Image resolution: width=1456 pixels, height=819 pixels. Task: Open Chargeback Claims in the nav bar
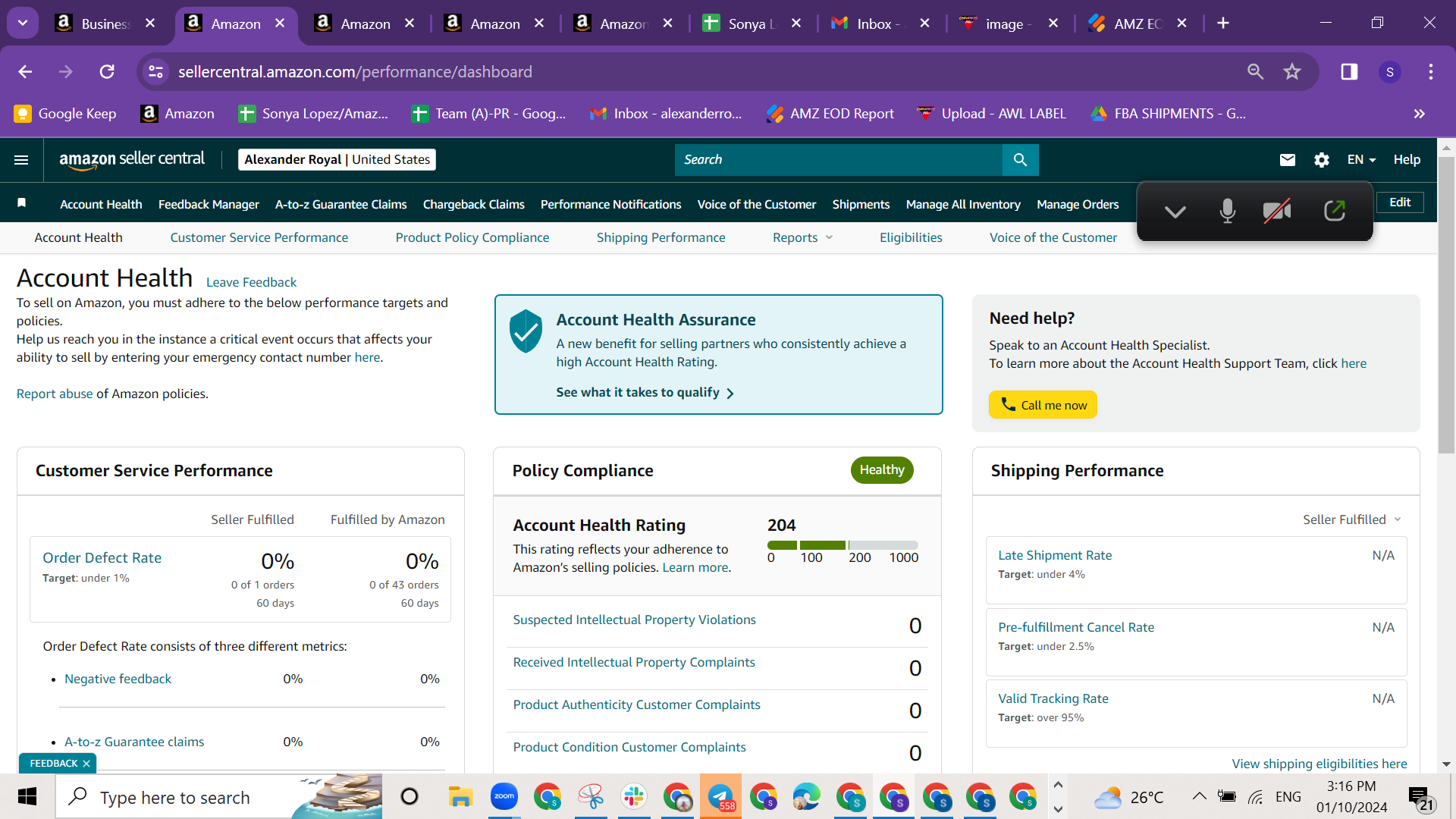[474, 204]
